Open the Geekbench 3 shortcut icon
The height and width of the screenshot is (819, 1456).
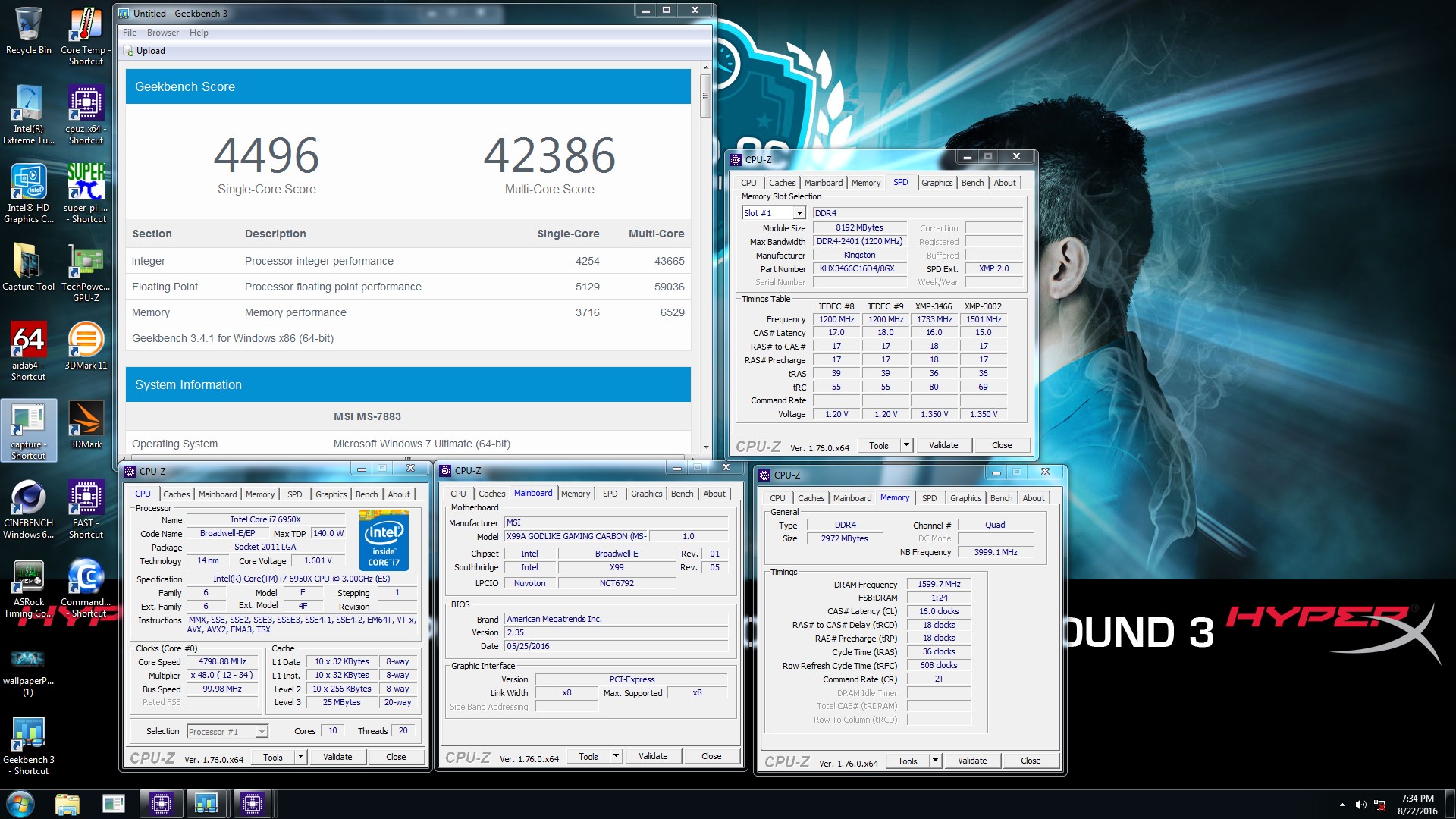[29, 746]
